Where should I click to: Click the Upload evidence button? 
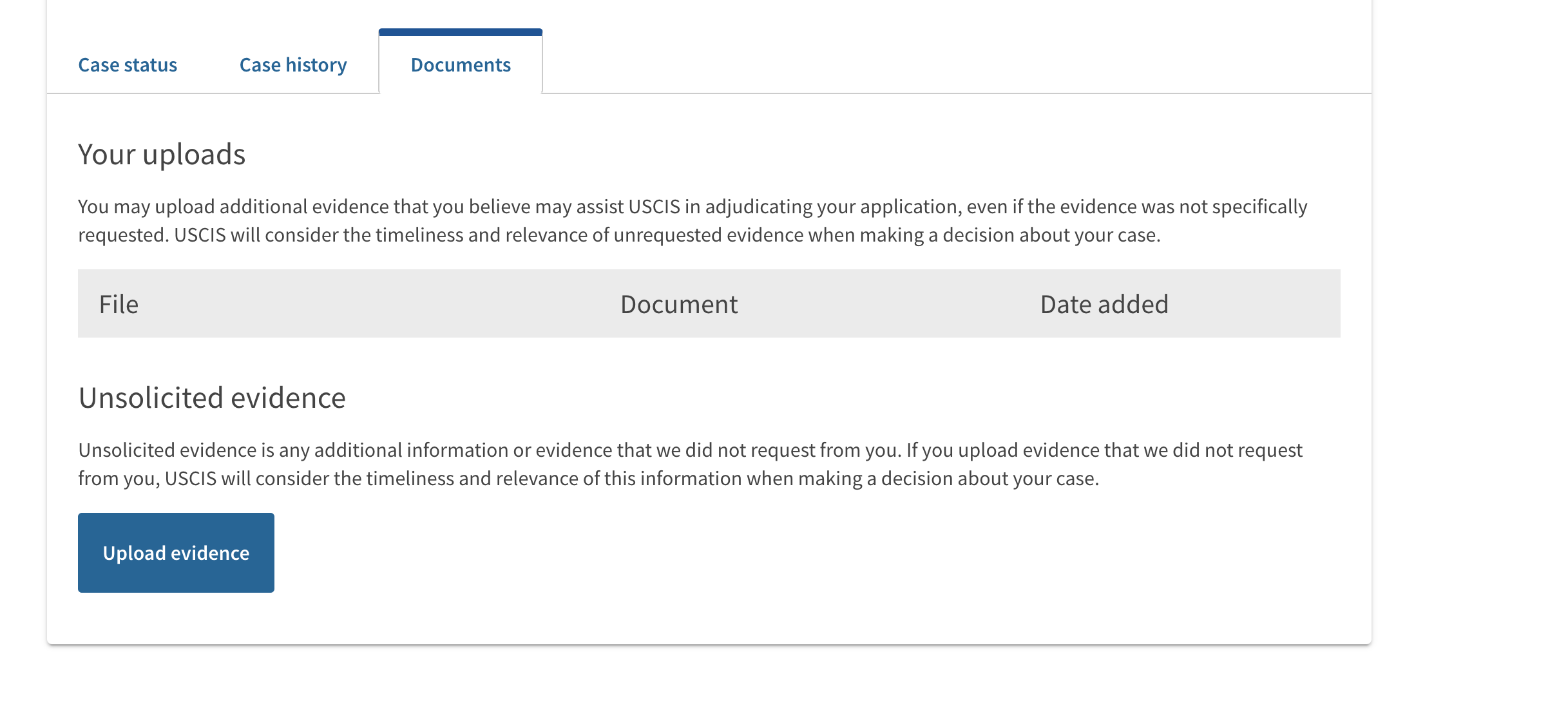[x=176, y=553]
